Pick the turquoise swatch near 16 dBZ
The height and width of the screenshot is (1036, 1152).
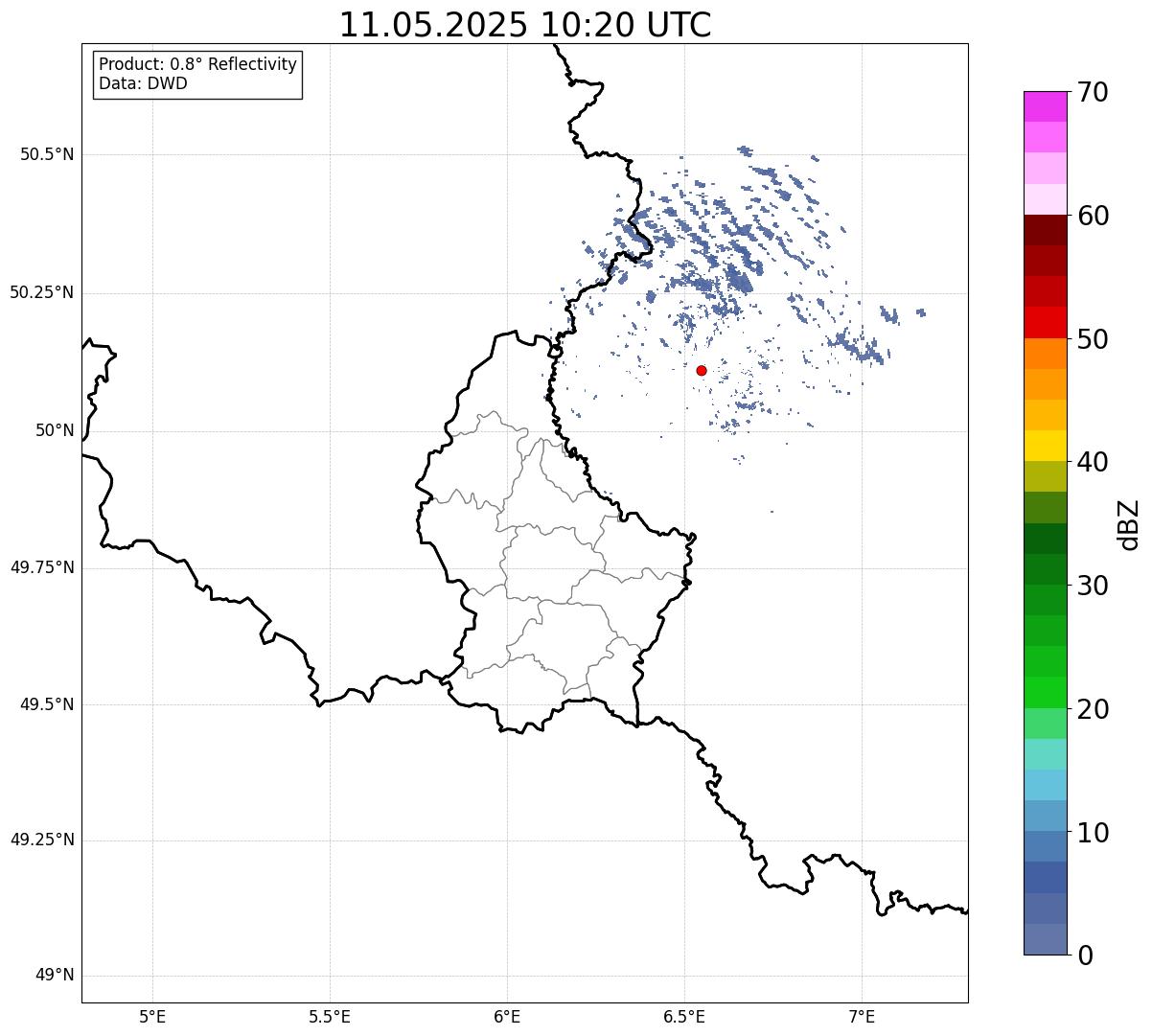(x=1046, y=754)
